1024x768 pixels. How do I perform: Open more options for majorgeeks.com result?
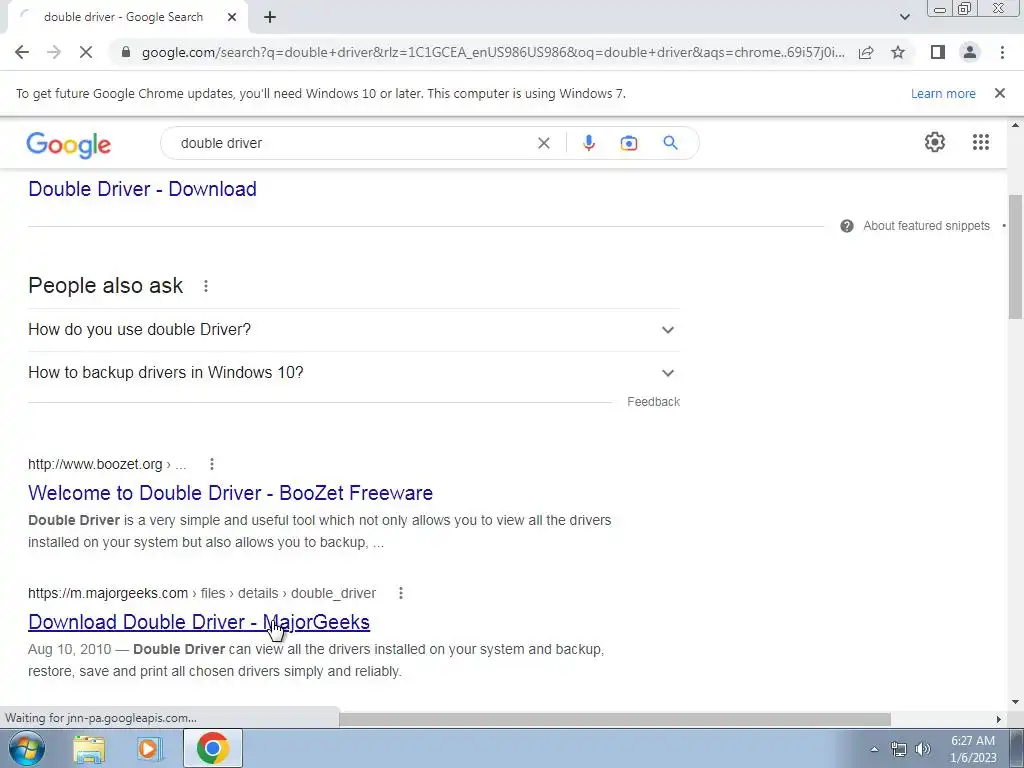[400, 593]
